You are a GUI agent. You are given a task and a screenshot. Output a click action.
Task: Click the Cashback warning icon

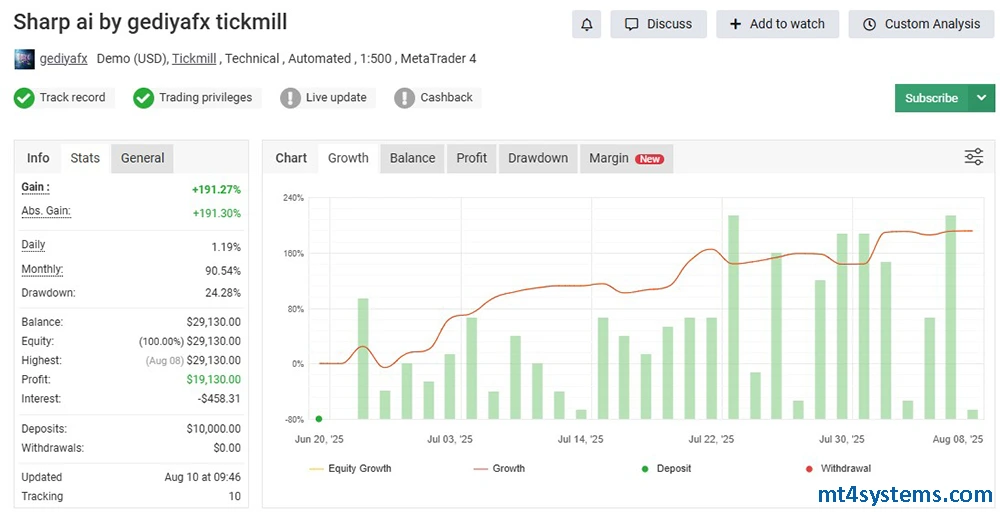click(404, 98)
